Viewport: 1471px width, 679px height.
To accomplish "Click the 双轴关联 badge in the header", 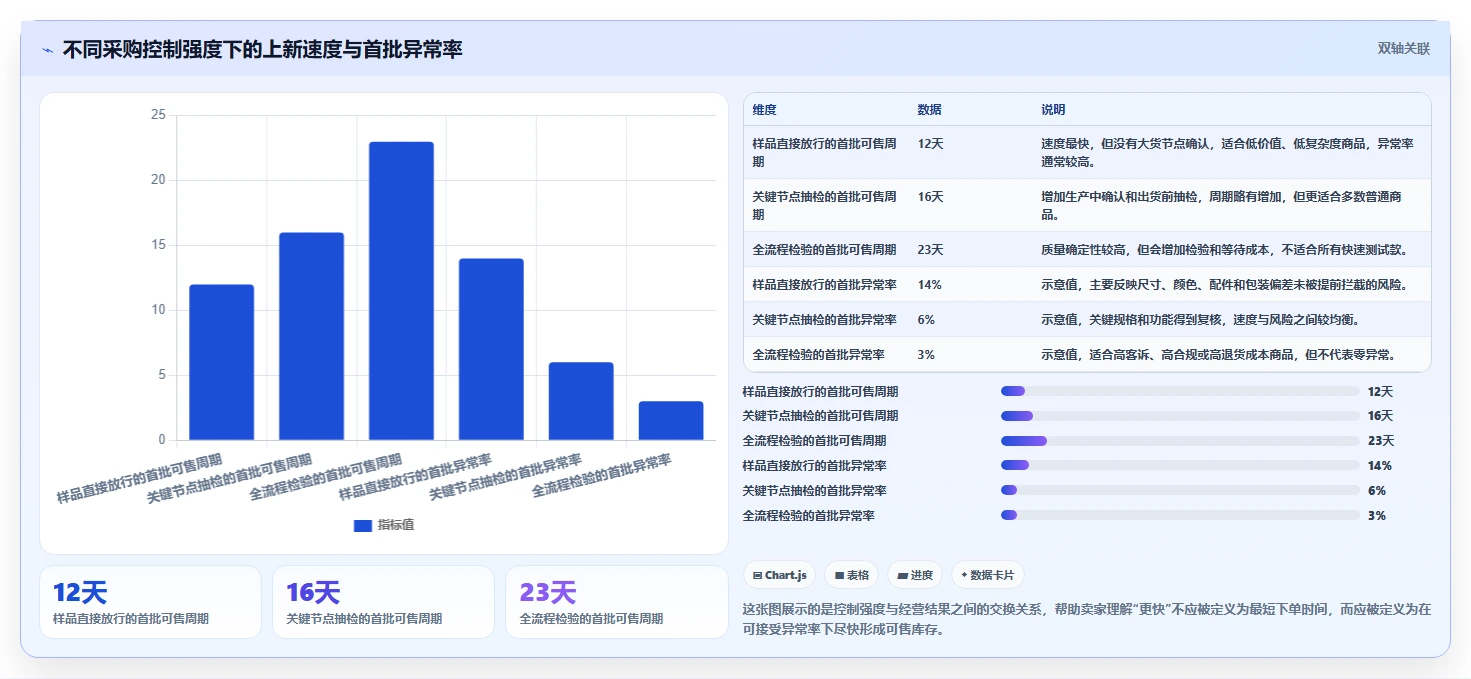I will pyautogui.click(x=1404, y=49).
